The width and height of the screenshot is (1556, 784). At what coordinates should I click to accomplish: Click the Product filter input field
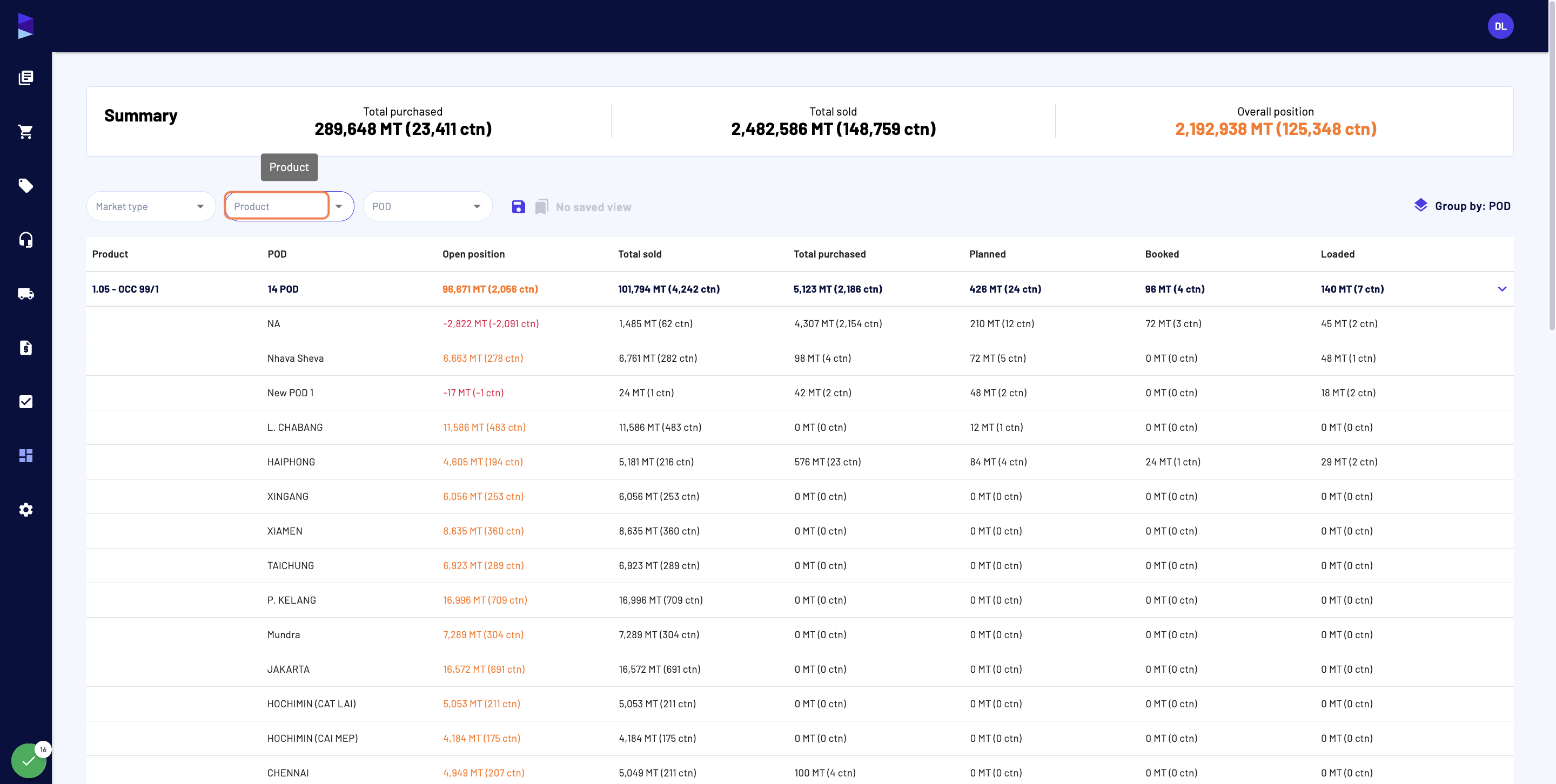pyautogui.click(x=277, y=206)
